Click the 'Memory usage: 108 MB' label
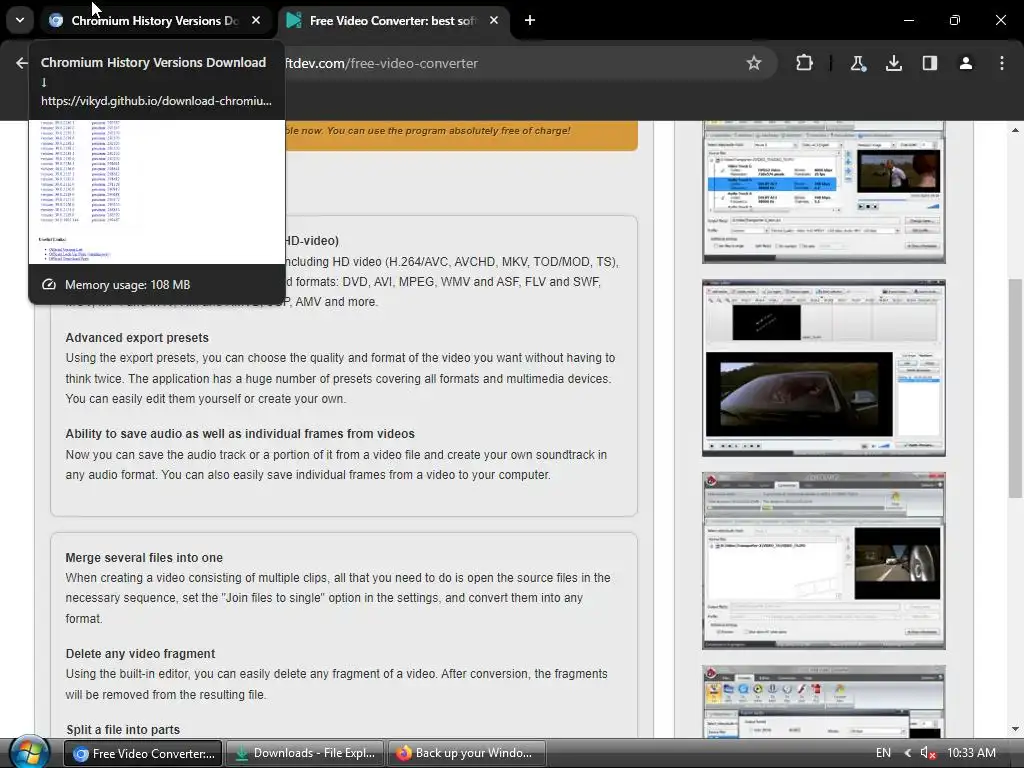Viewport: 1024px width, 768px height. [x=127, y=285]
